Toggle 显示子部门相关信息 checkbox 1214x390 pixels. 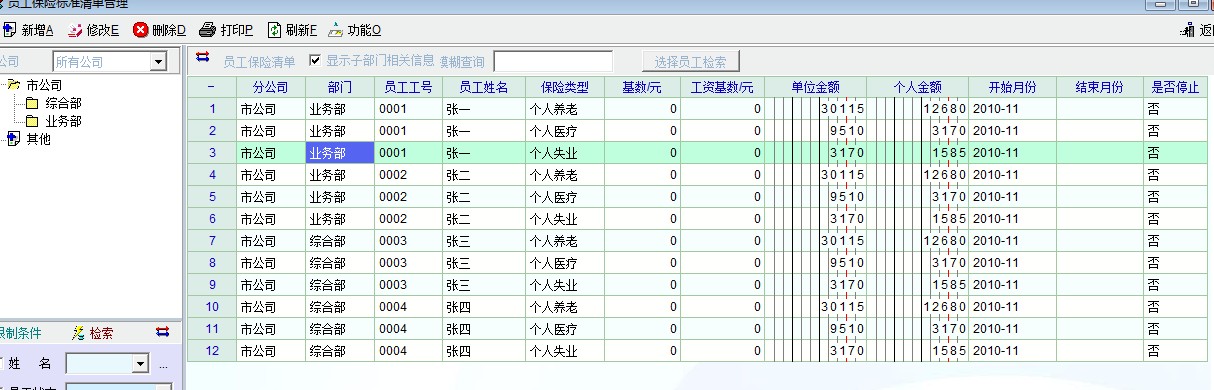pos(316,60)
